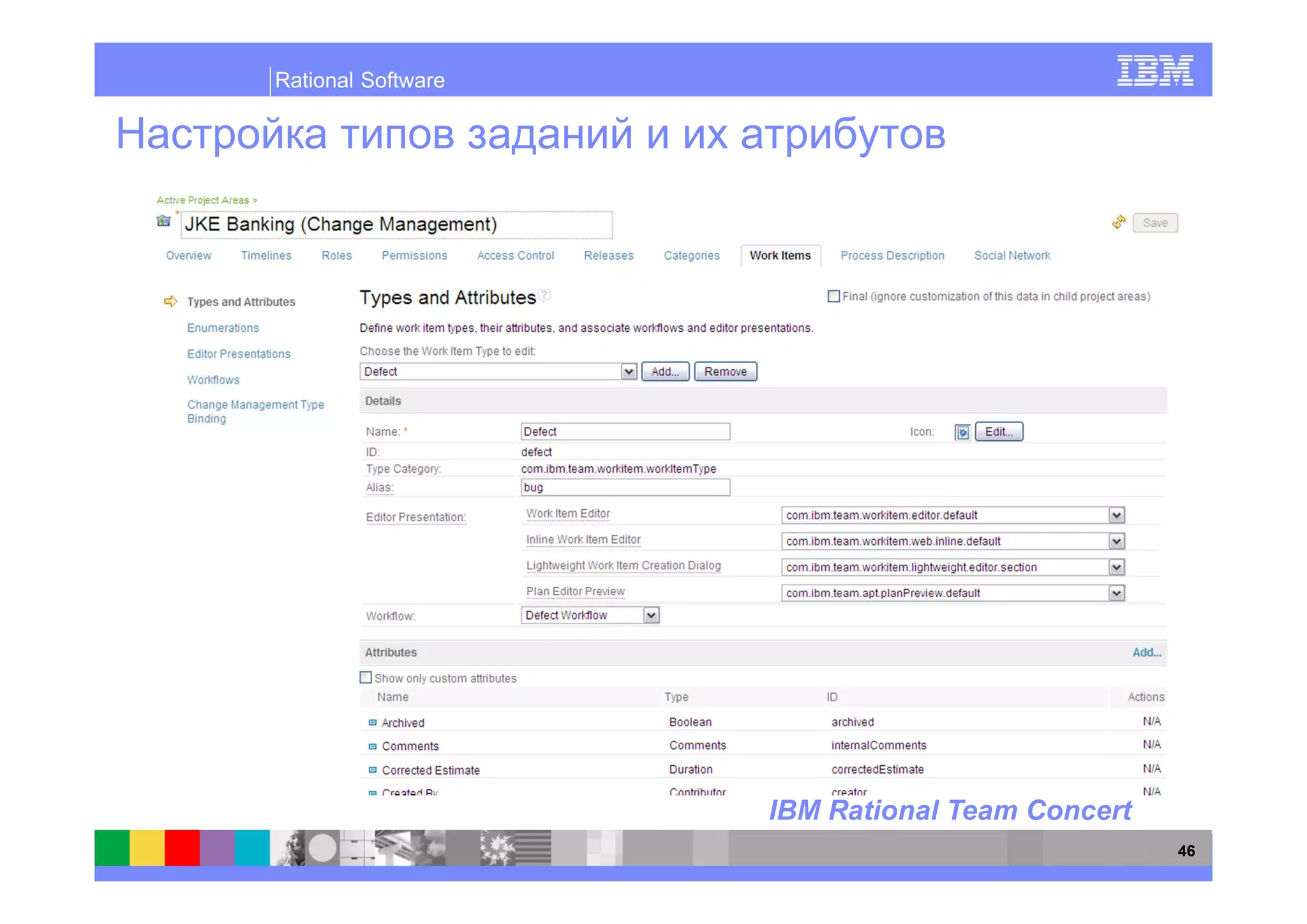
Task: Open the help icon beside Types and Attributes heading
Action: (x=544, y=295)
